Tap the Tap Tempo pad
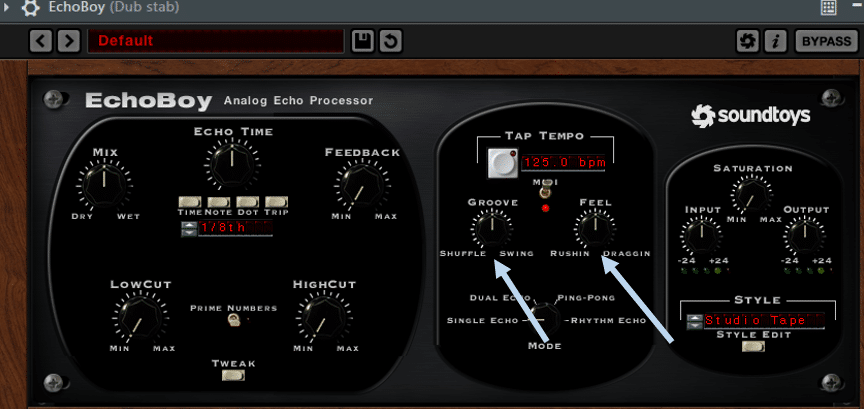 pos(504,163)
